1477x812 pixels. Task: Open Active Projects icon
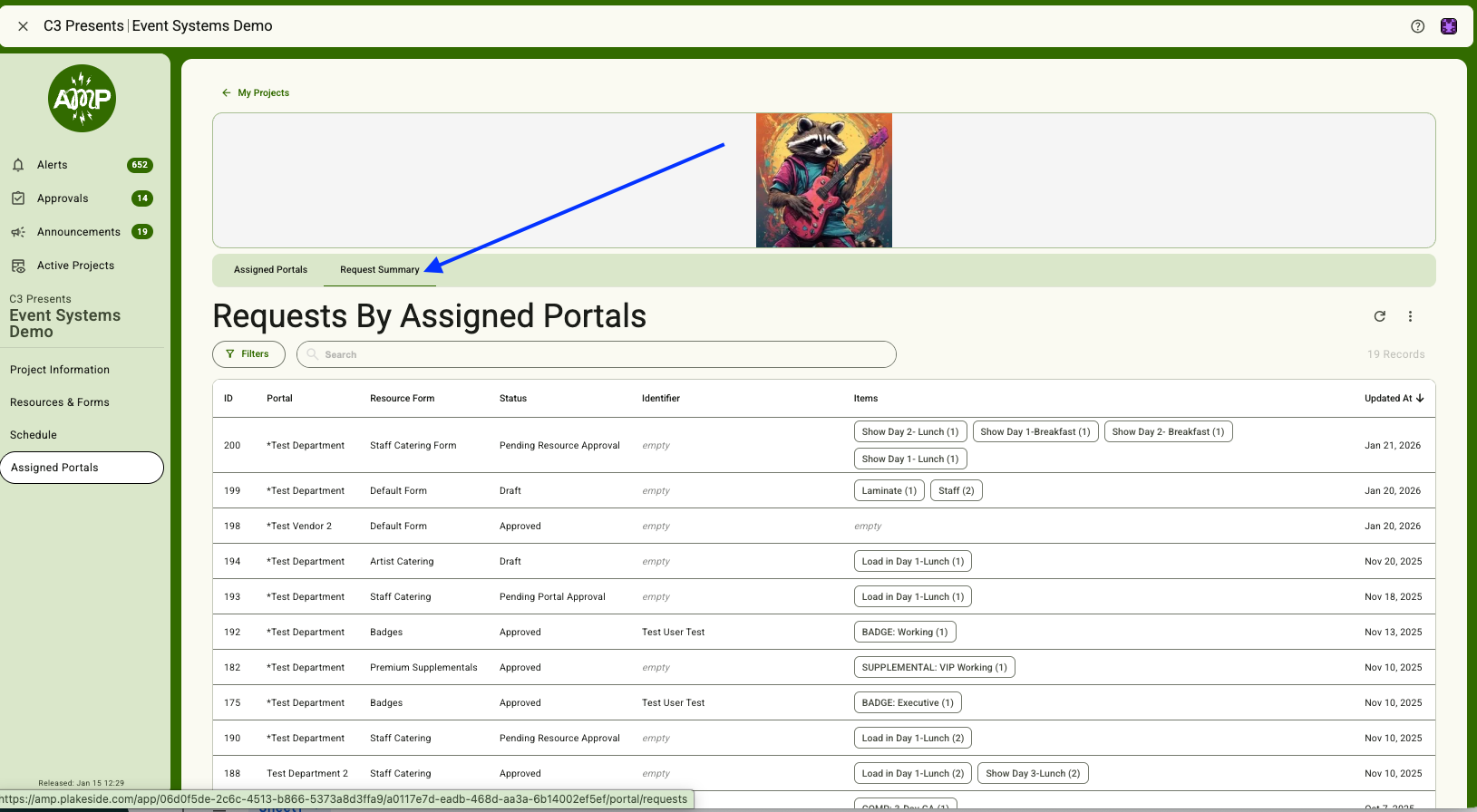pyautogui.click(x=18, y=266)
